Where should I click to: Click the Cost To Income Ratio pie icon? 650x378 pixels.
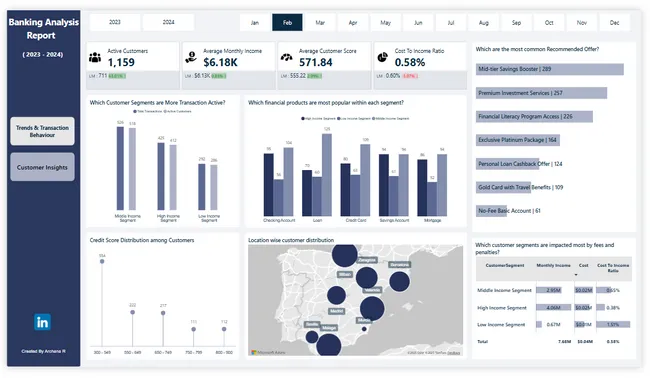pyautogui.click(x=382, y=57)
